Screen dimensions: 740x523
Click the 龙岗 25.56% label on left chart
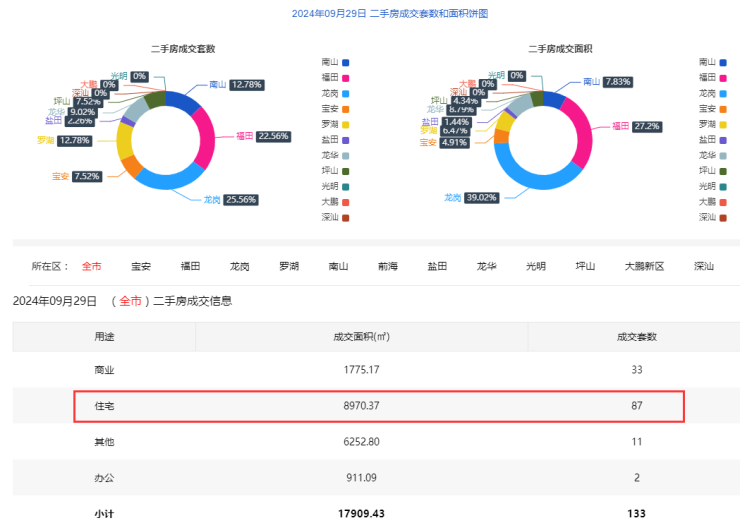pos(241,200)
